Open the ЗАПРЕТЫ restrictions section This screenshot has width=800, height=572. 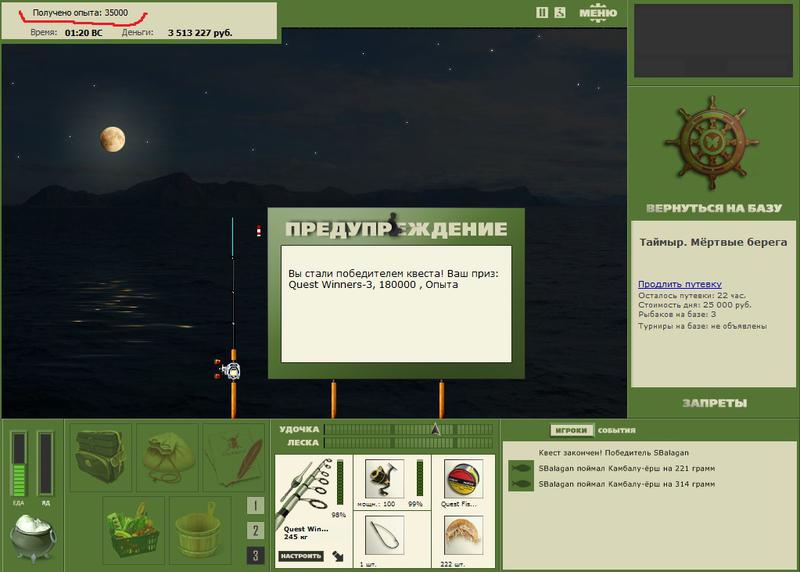[714, 403]
